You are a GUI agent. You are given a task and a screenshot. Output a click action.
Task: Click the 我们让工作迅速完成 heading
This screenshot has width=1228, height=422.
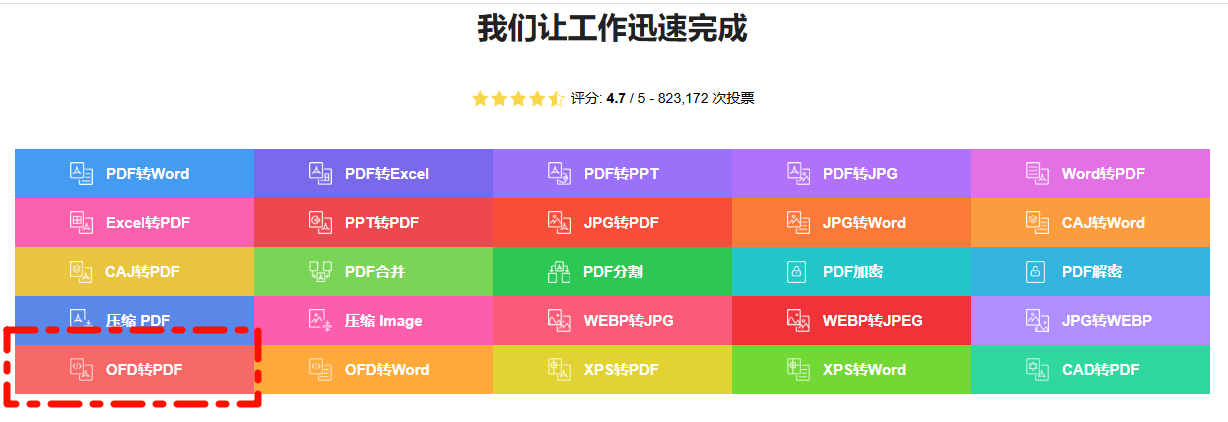613,28
